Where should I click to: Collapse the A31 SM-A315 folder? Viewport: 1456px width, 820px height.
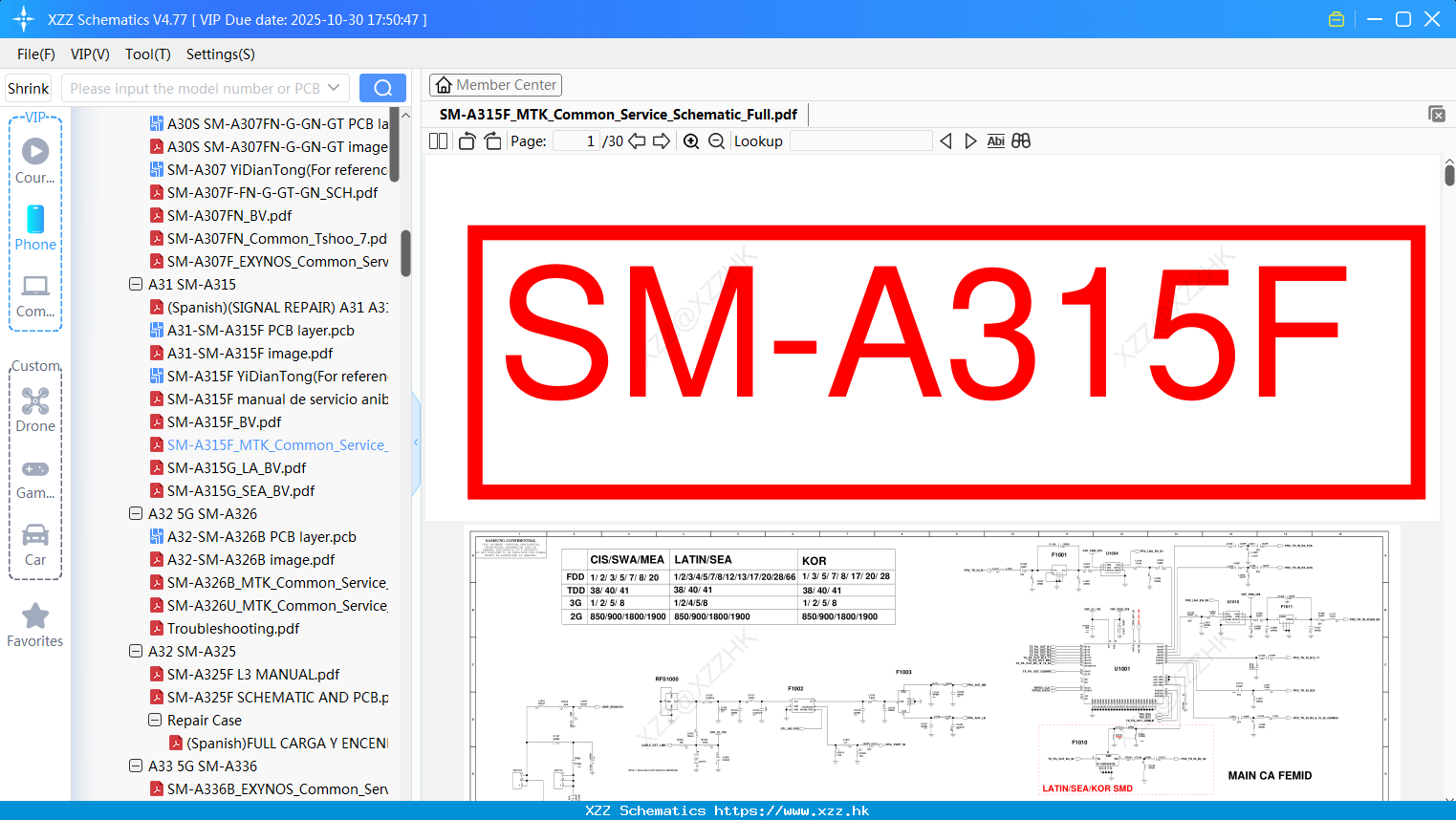[x=136, y=284]
